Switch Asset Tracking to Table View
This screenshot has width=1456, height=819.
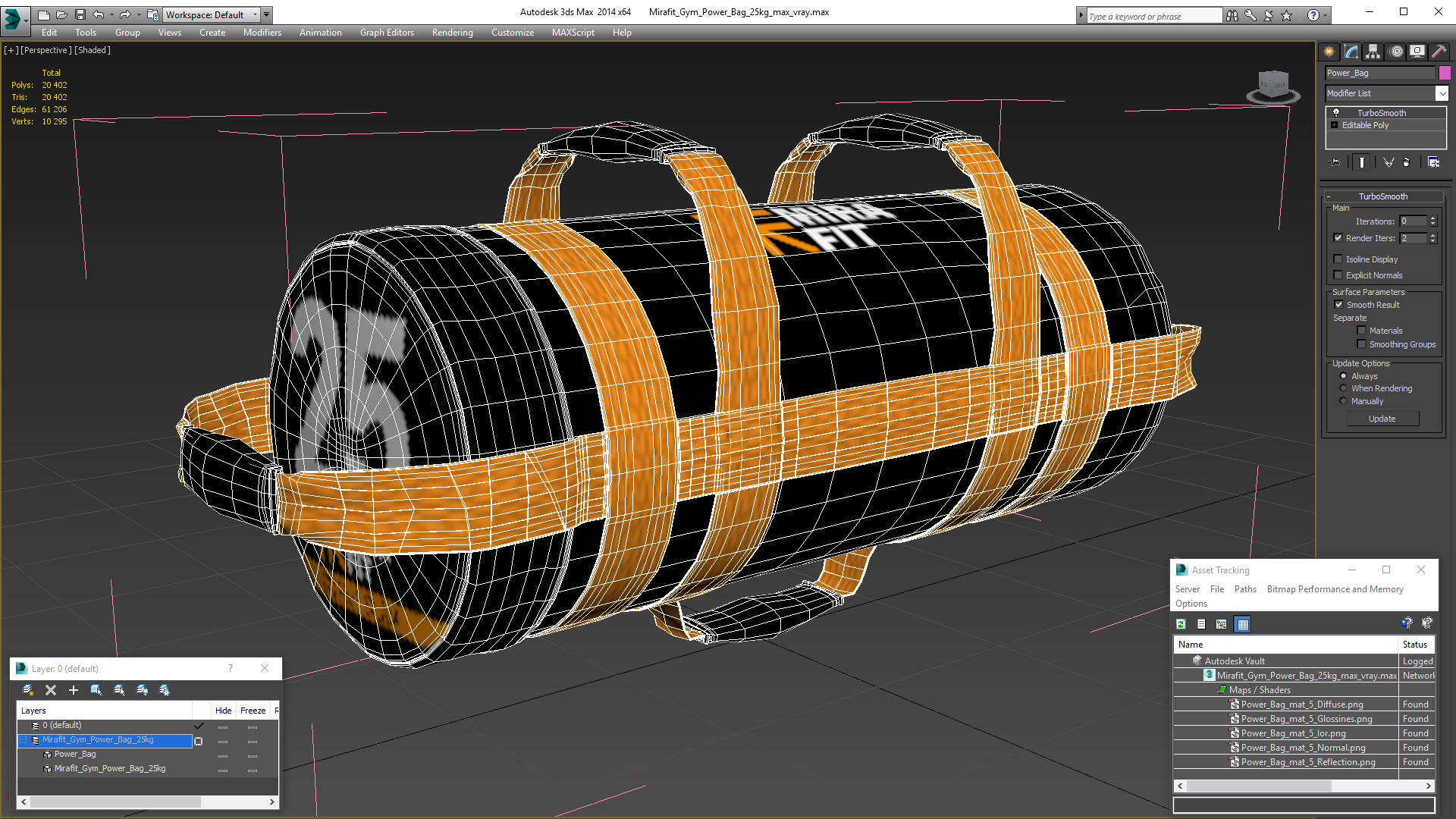click(x=1242, y=624)
